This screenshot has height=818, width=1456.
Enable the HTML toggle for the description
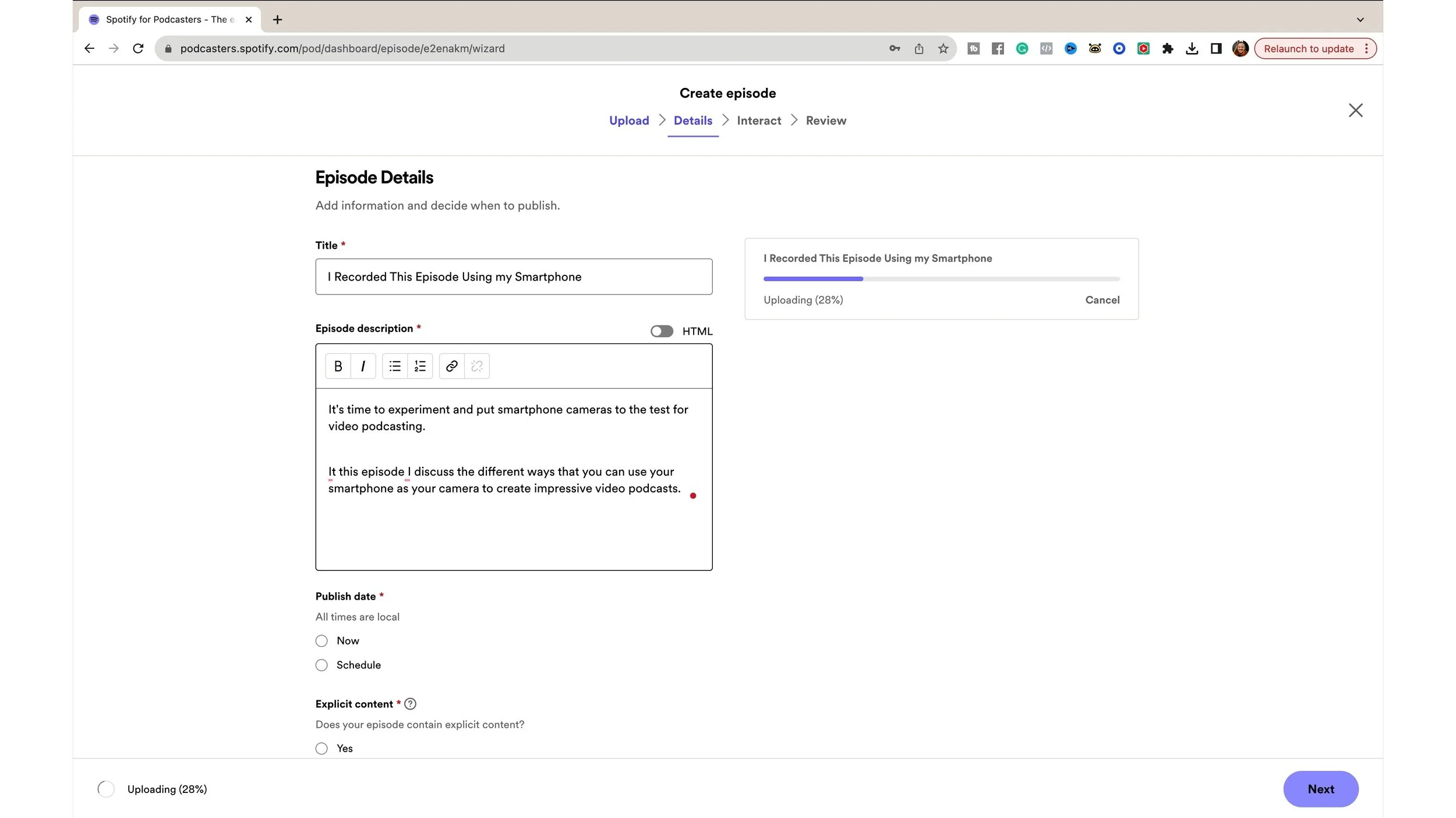662,331
